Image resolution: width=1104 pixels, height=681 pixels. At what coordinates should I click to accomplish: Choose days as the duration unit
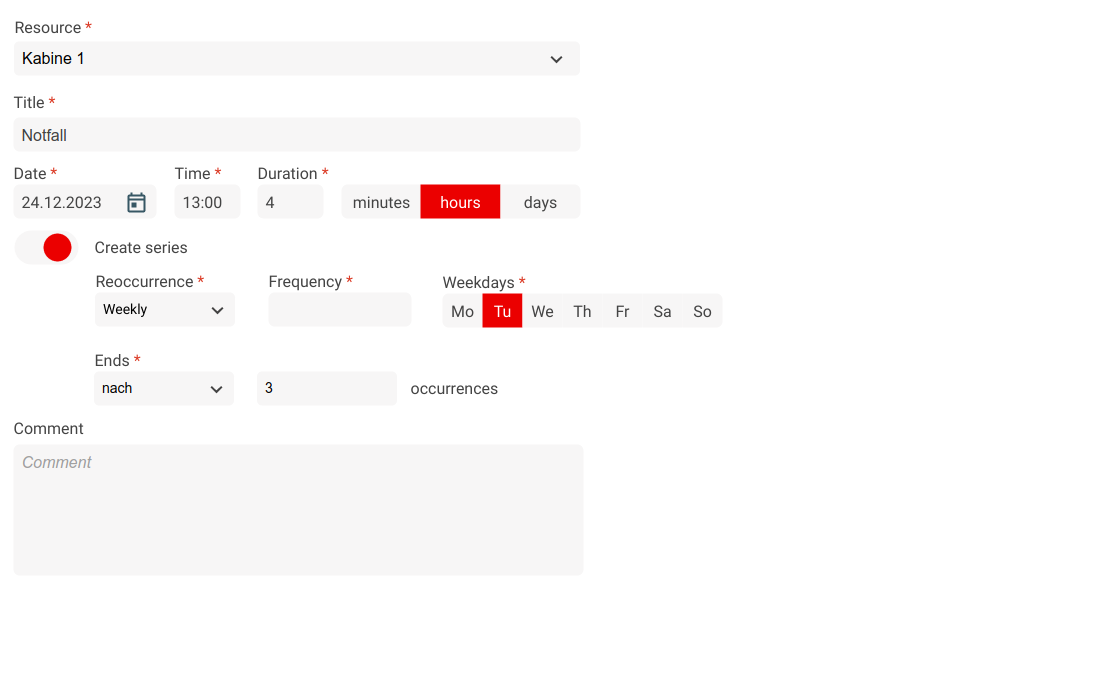(x=540, y=203)
